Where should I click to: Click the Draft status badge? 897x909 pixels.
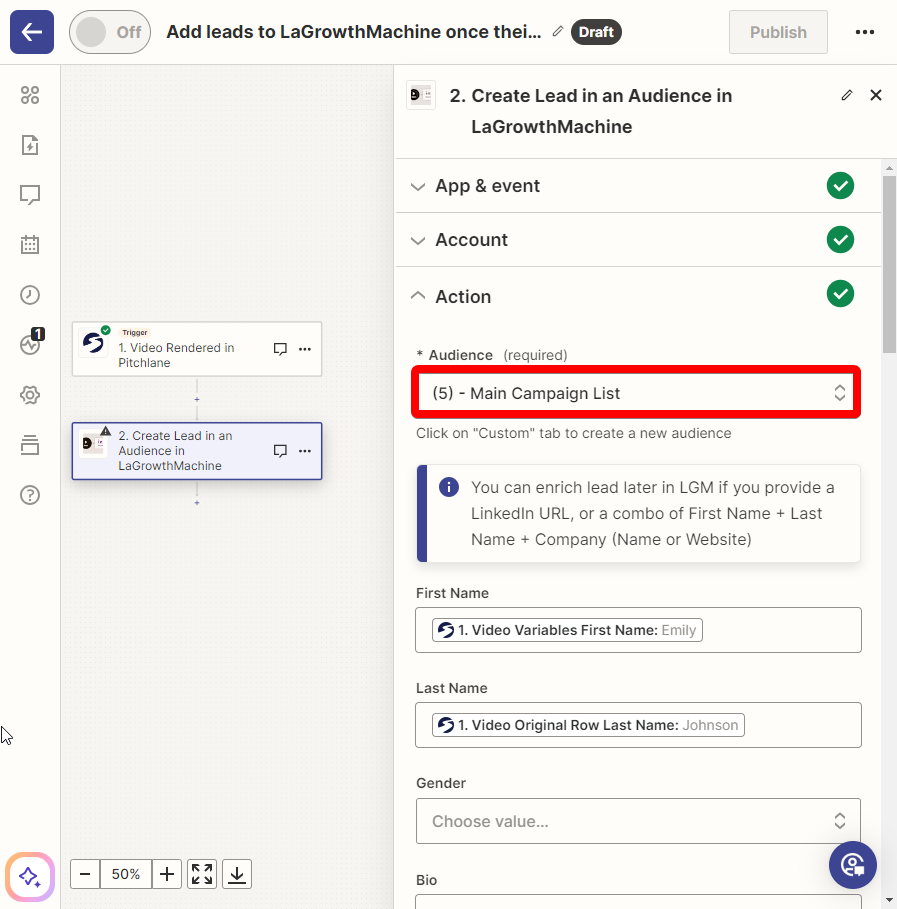pyautogui.click(x=596, y=32)
